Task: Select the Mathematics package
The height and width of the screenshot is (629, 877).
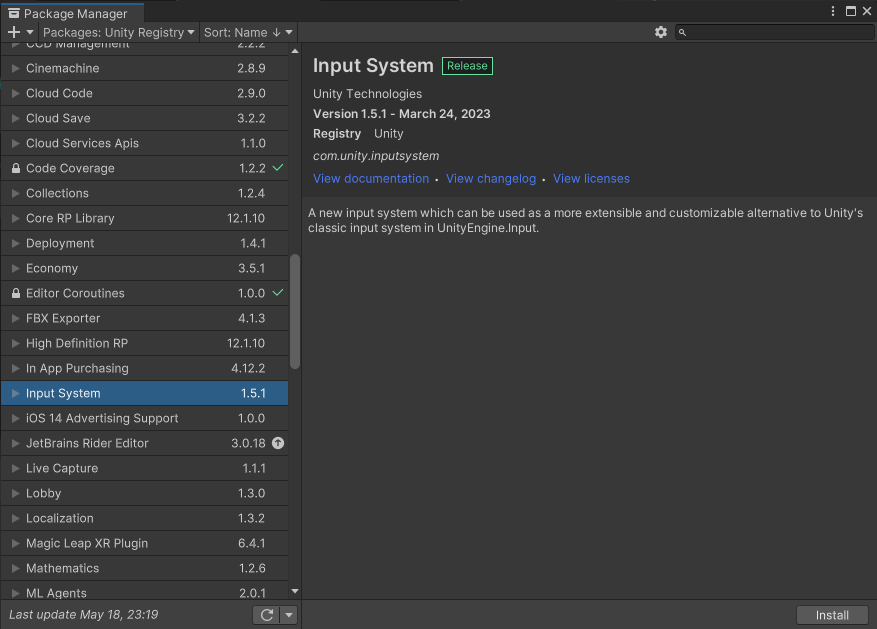Action: pos(144,568)
